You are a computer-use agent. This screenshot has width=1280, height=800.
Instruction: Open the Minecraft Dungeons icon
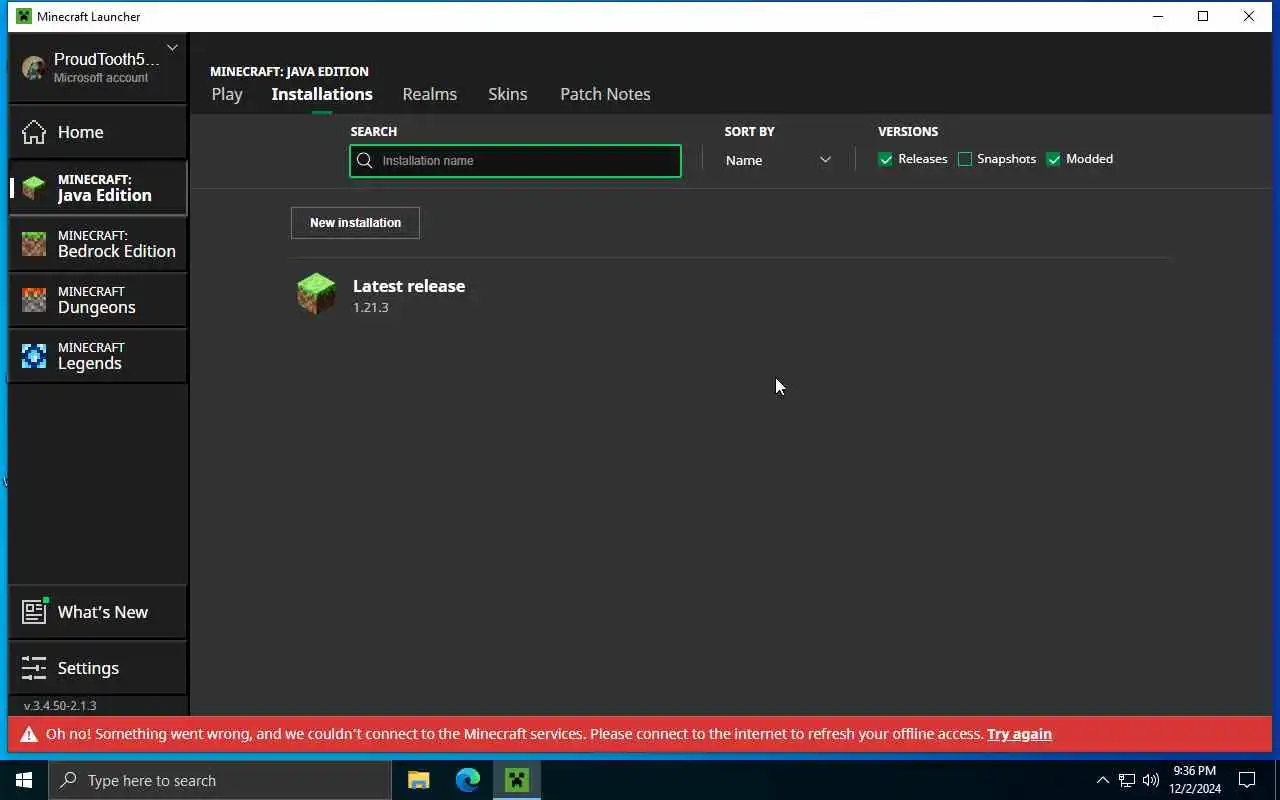tap(34, 300)
